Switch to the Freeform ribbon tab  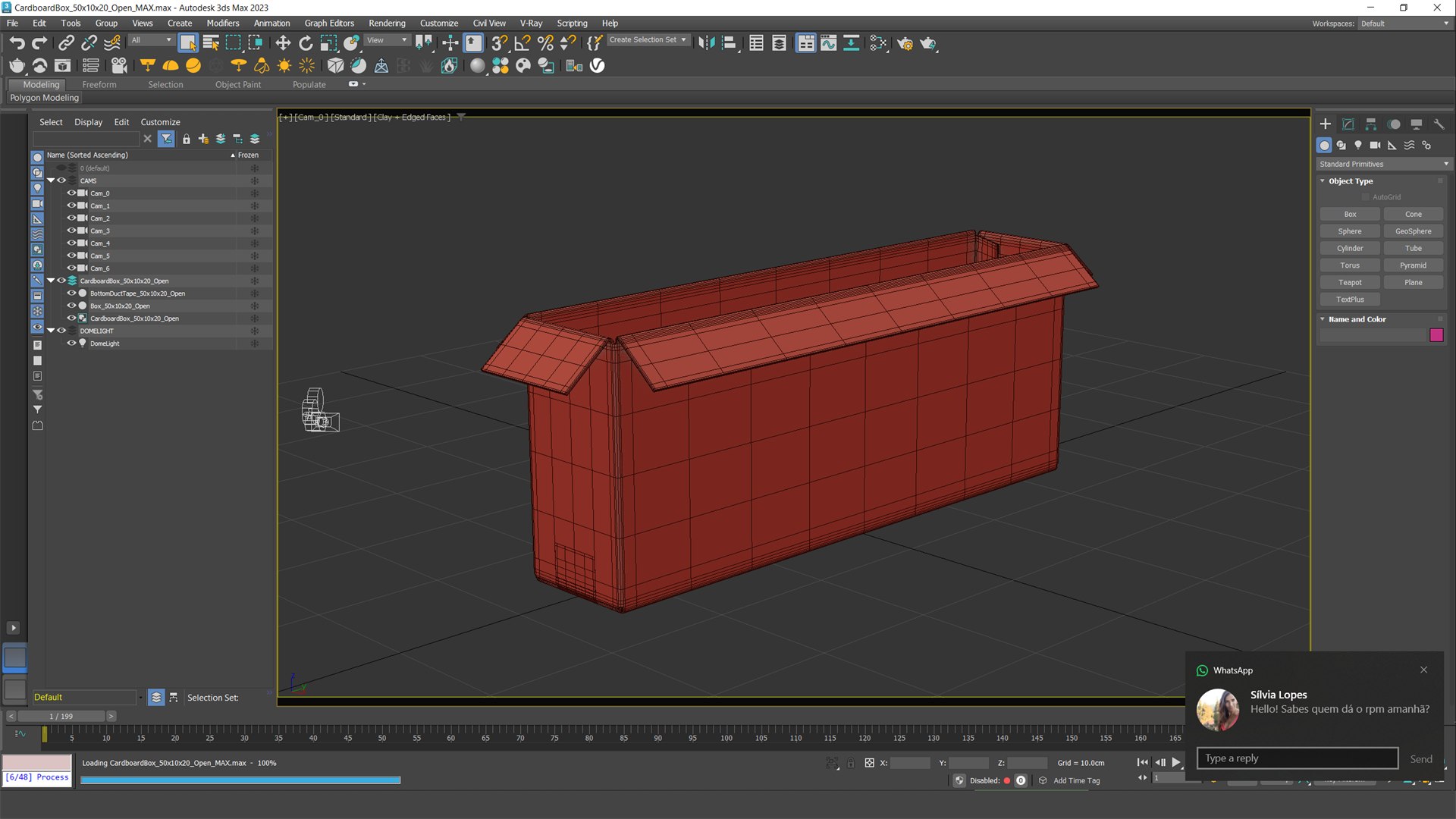tap(99, 85)
